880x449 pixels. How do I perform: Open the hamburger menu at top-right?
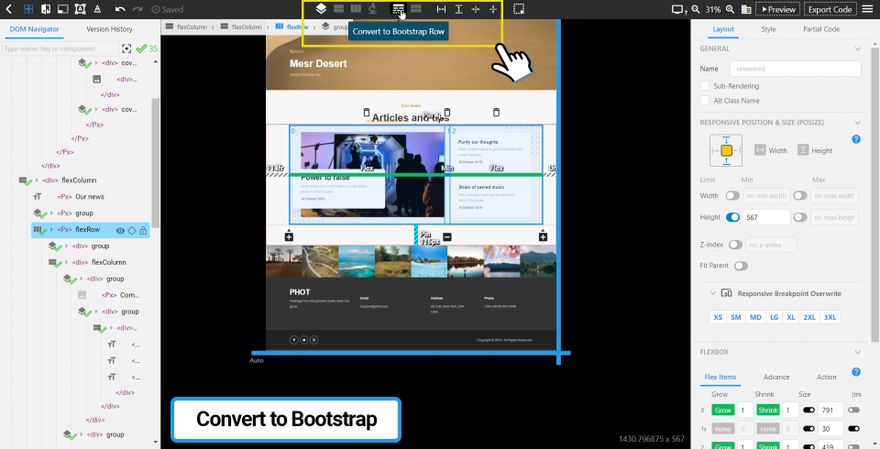coord(869,9)
